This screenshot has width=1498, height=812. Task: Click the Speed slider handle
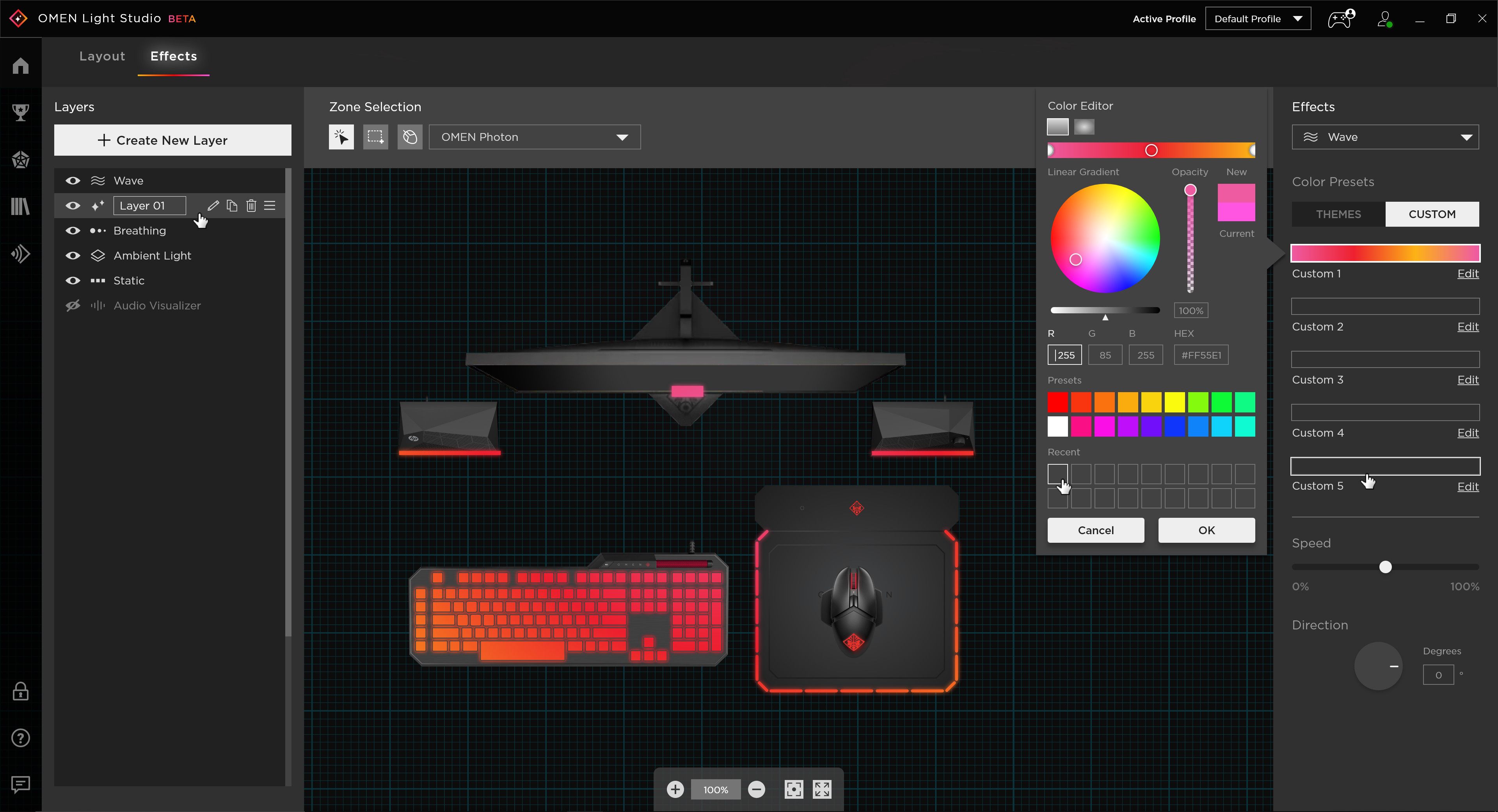[1385, 567]
